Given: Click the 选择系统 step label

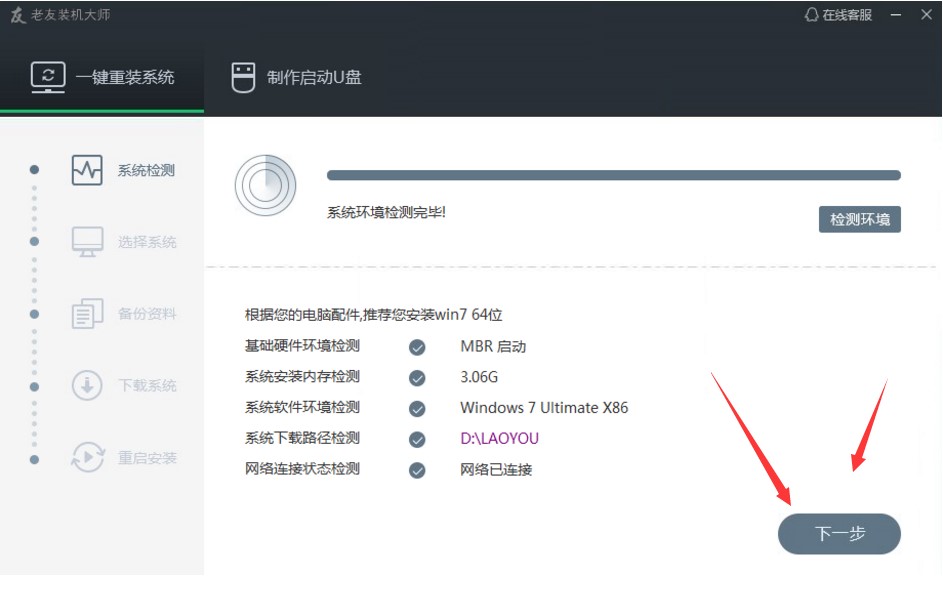Looking at the screenshot, I should pyautogui.click(x=147, y=242).
